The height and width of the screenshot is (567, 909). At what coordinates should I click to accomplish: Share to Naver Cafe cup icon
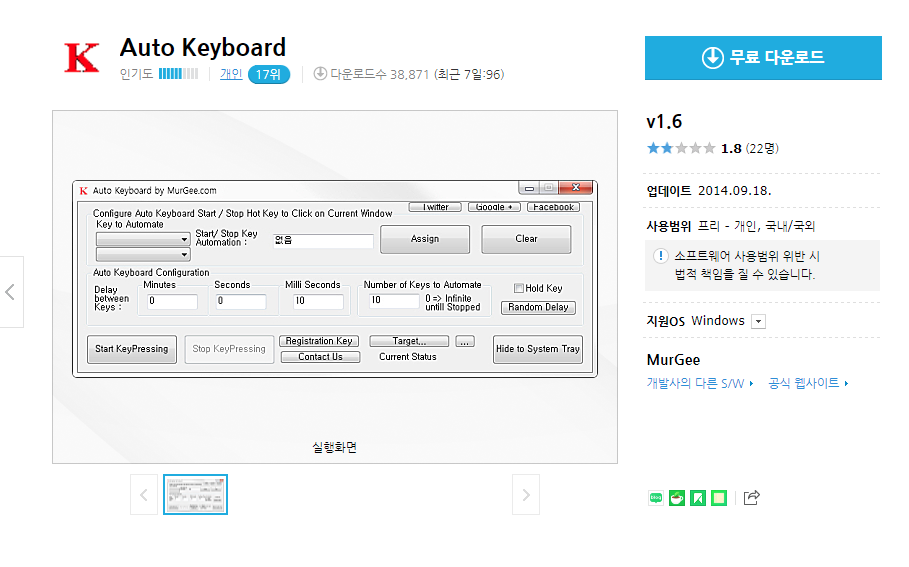(x=677, y=497)
